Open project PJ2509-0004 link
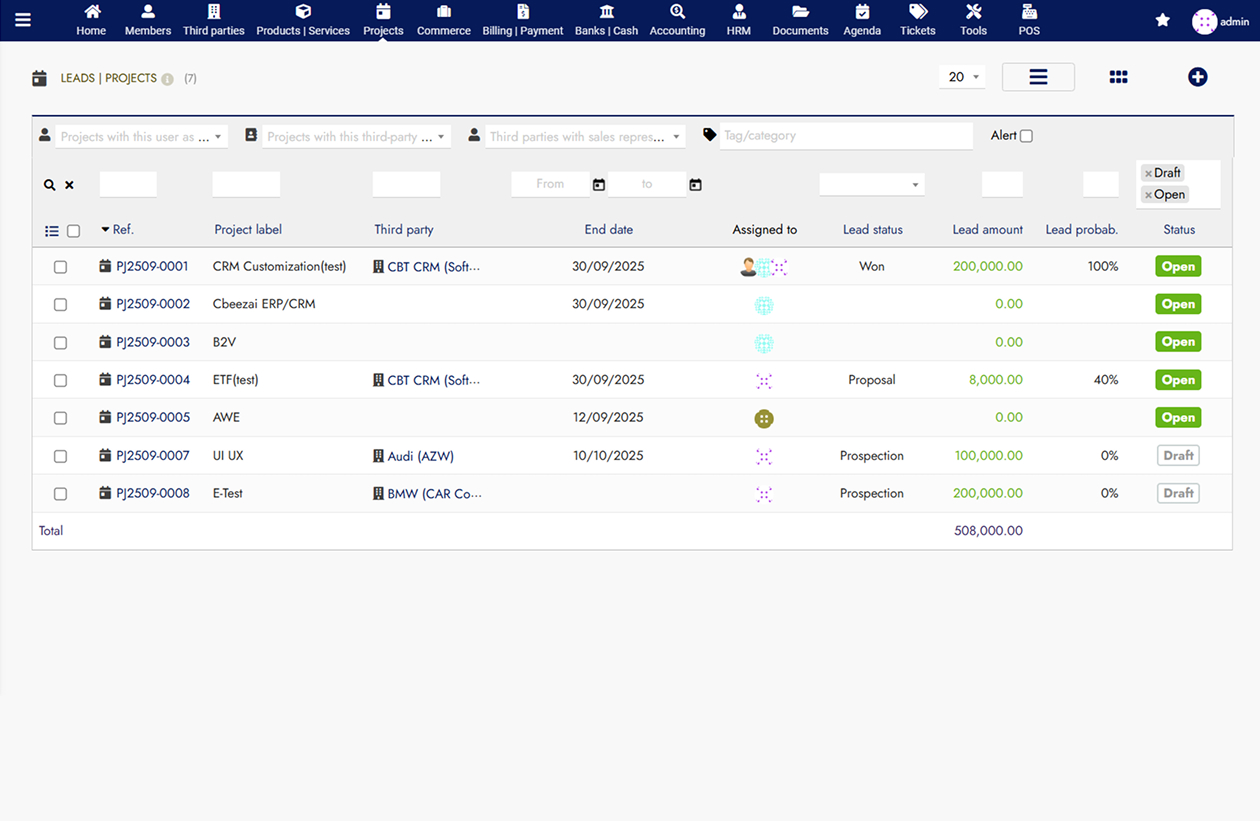1260x821 pixels. point(152,380)
